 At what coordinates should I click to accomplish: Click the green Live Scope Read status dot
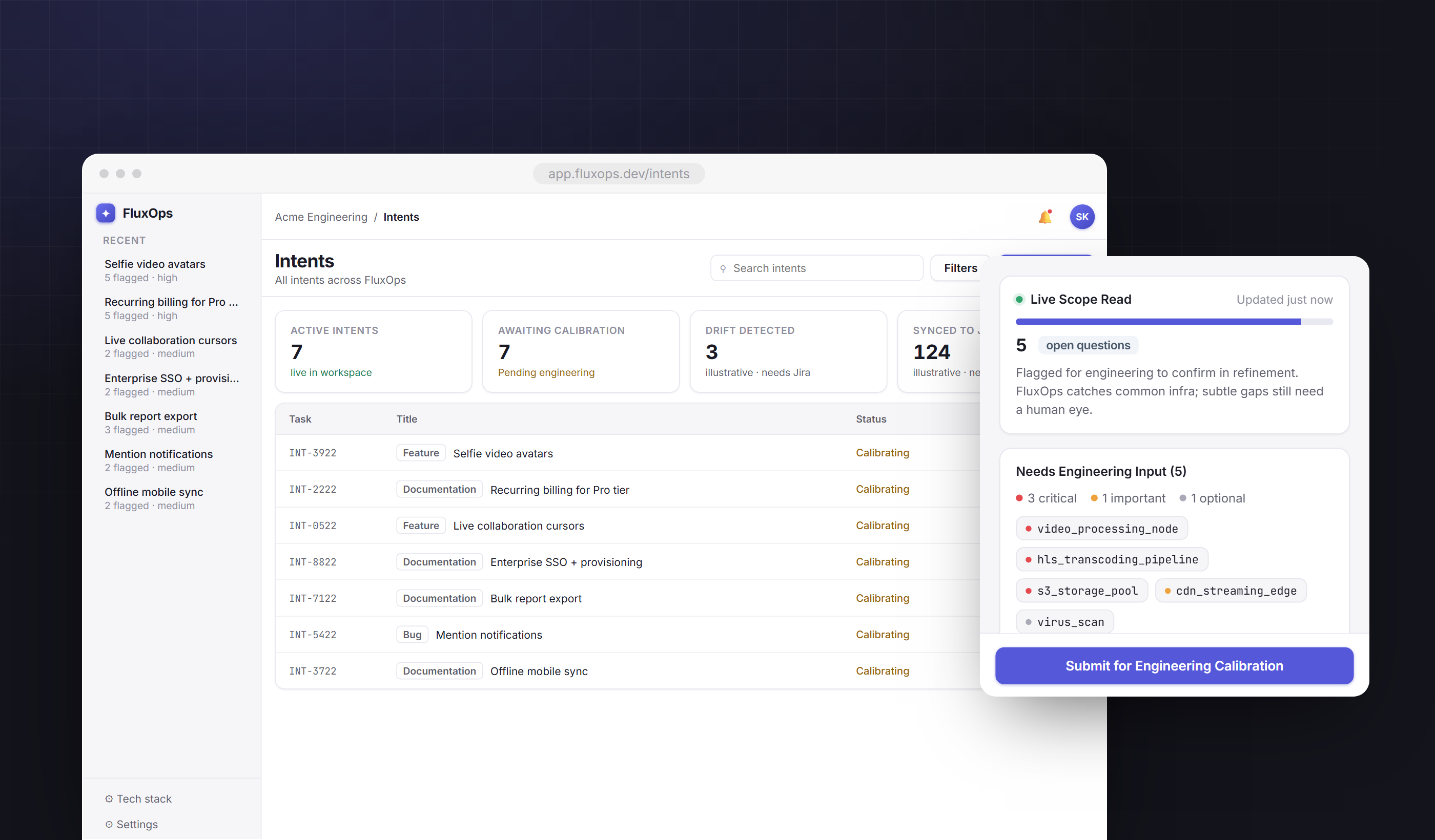pyautogui.click(x=1019, y=300)
